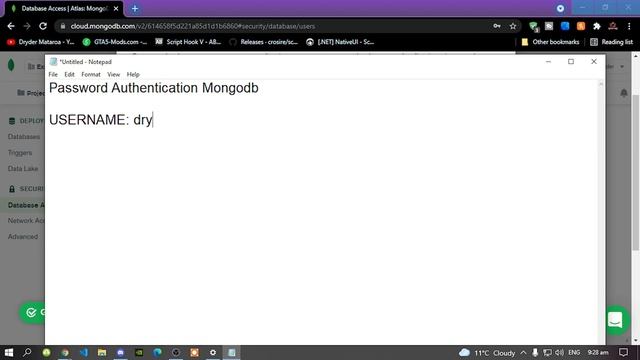Click the Atlas notification bell icon

click(624, 93)
